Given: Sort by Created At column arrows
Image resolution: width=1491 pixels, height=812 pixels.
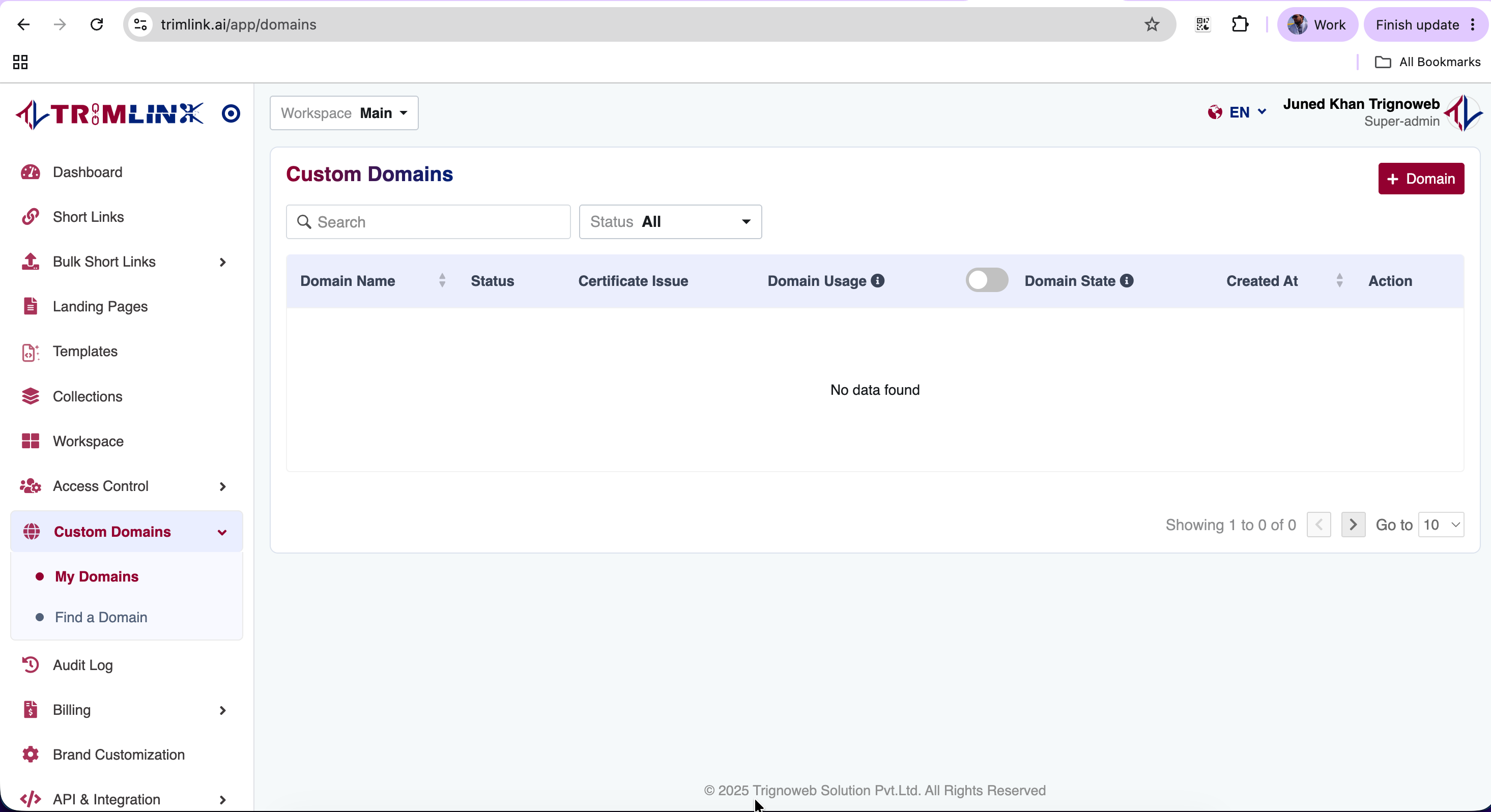Looking at the screenshot, I should (x=1339, y=281).
